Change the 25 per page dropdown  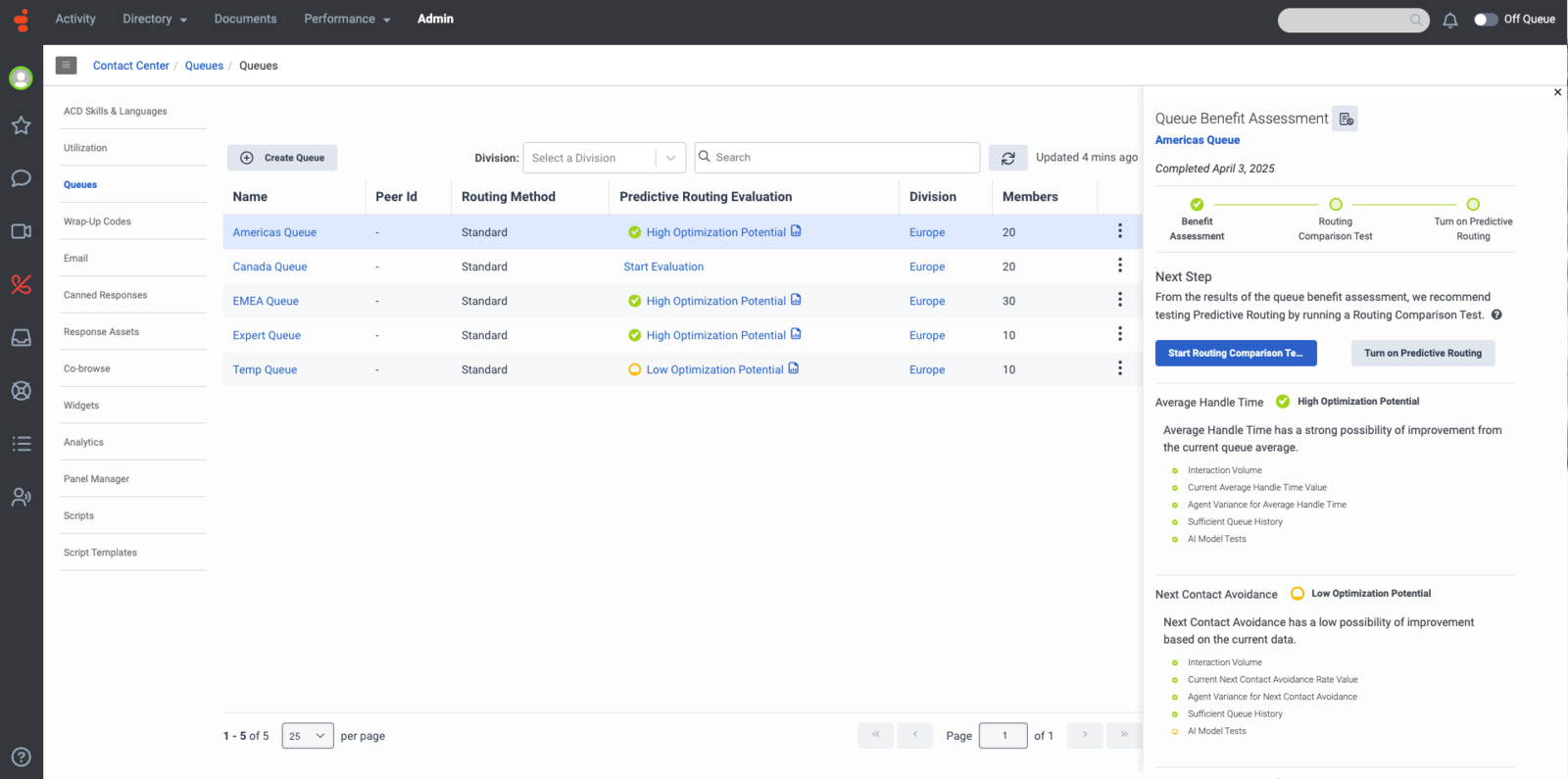click(x=308, y=736)
